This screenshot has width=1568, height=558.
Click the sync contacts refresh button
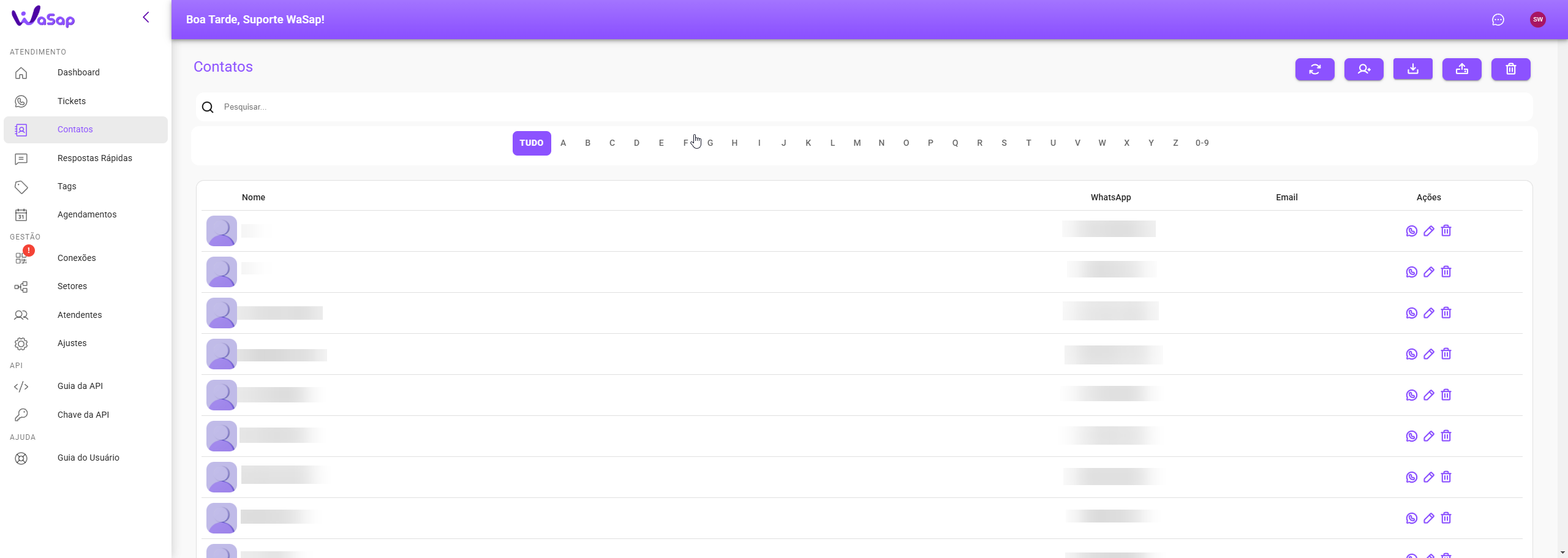[1314, 69]
